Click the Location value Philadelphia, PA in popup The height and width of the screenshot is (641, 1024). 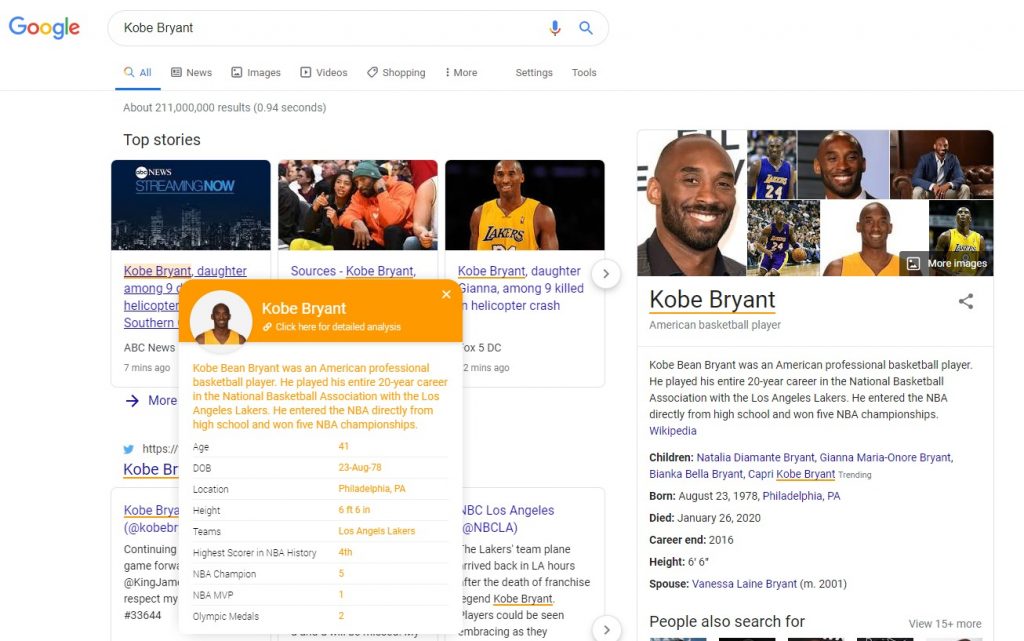tap(372, 489)
